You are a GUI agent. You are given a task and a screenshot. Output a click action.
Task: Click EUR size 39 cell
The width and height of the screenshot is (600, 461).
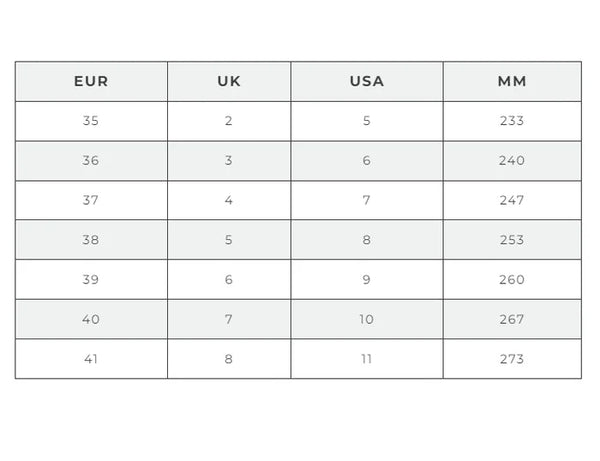[91, 280]
